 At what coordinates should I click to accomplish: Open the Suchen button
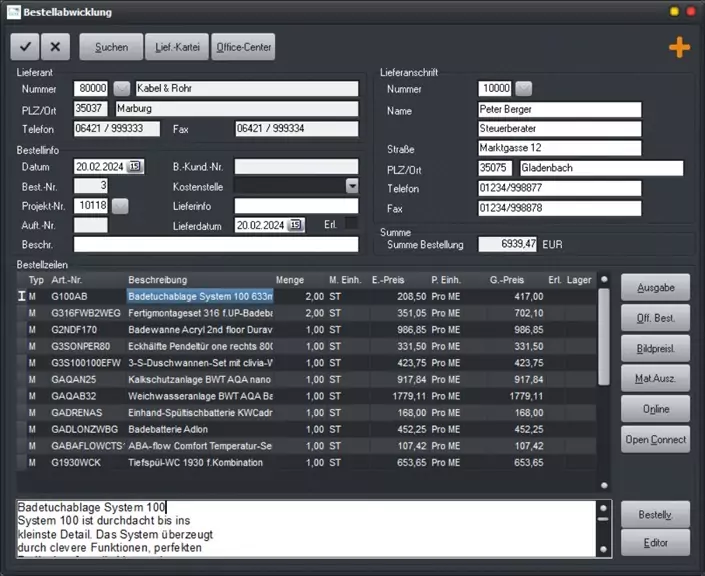[112, 47]
